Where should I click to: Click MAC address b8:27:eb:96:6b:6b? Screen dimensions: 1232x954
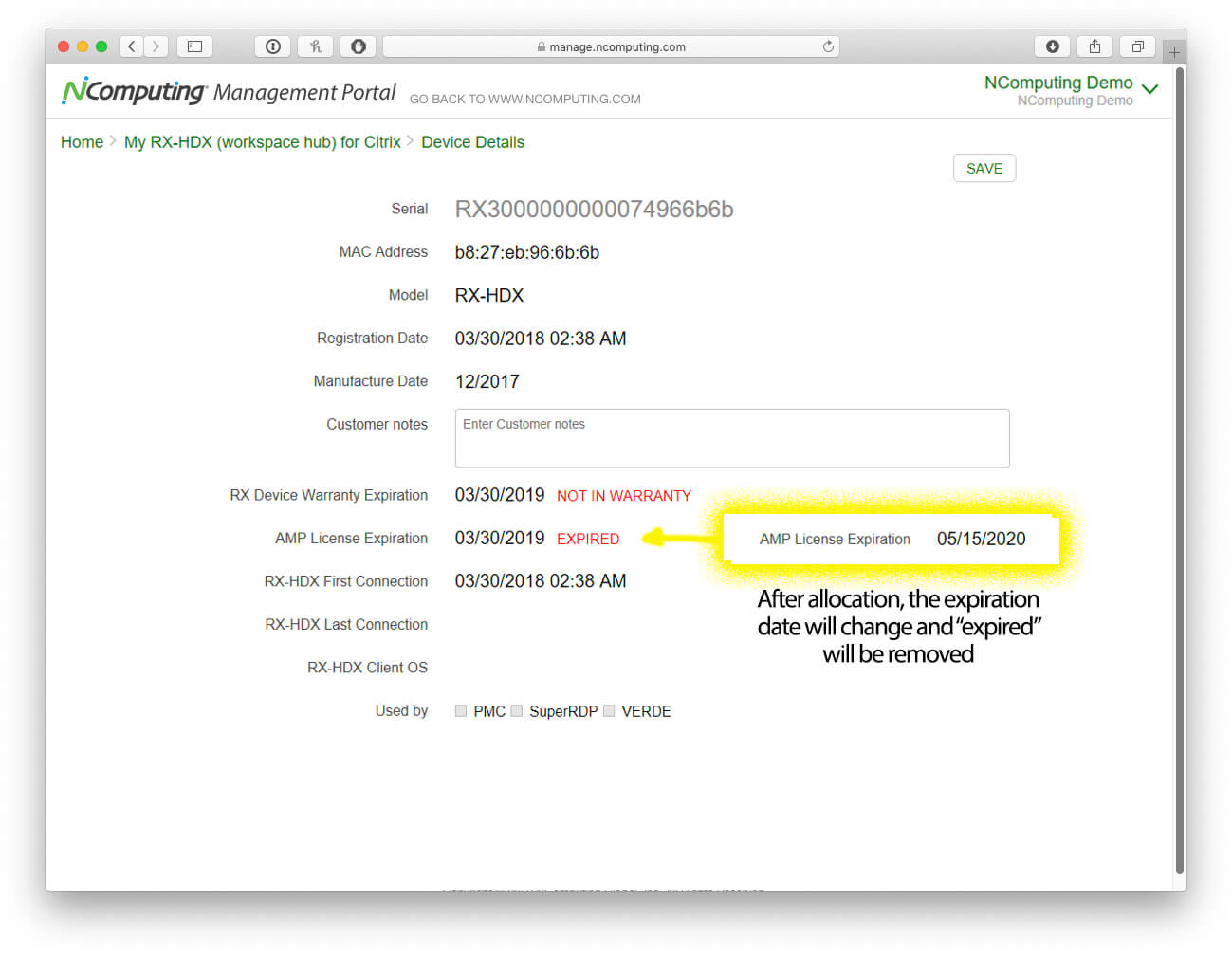[x=526, y=252]
